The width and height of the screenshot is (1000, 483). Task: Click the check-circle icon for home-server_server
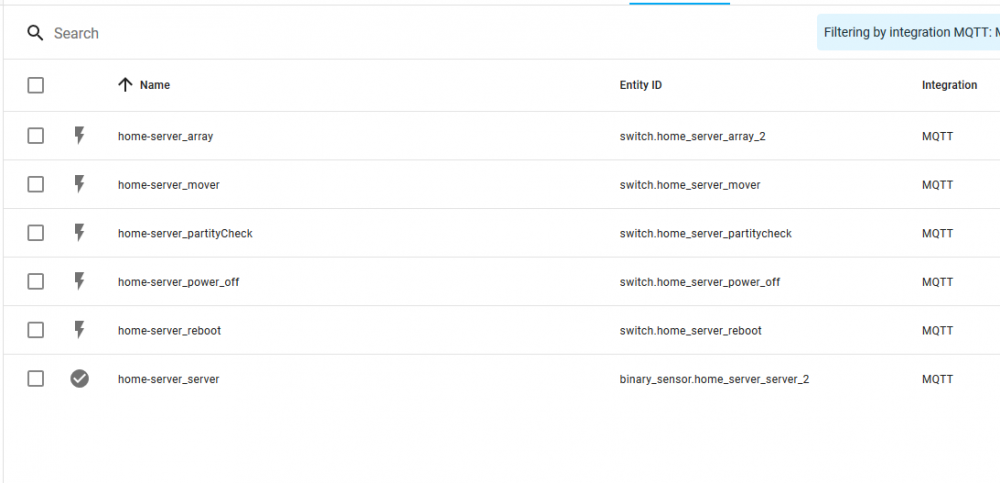pos(79,379)
